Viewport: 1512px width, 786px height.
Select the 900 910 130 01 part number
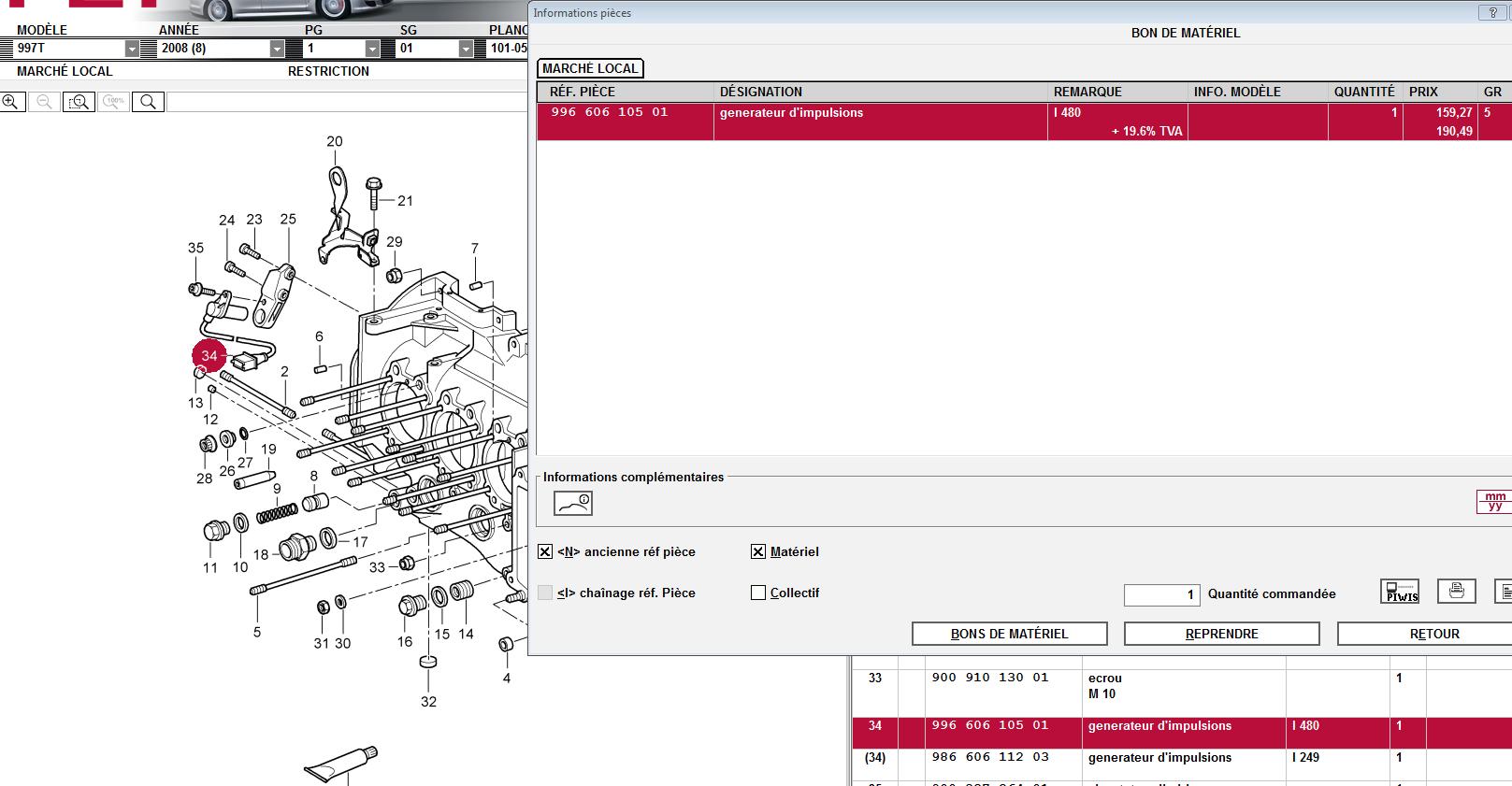coord(990,678)
